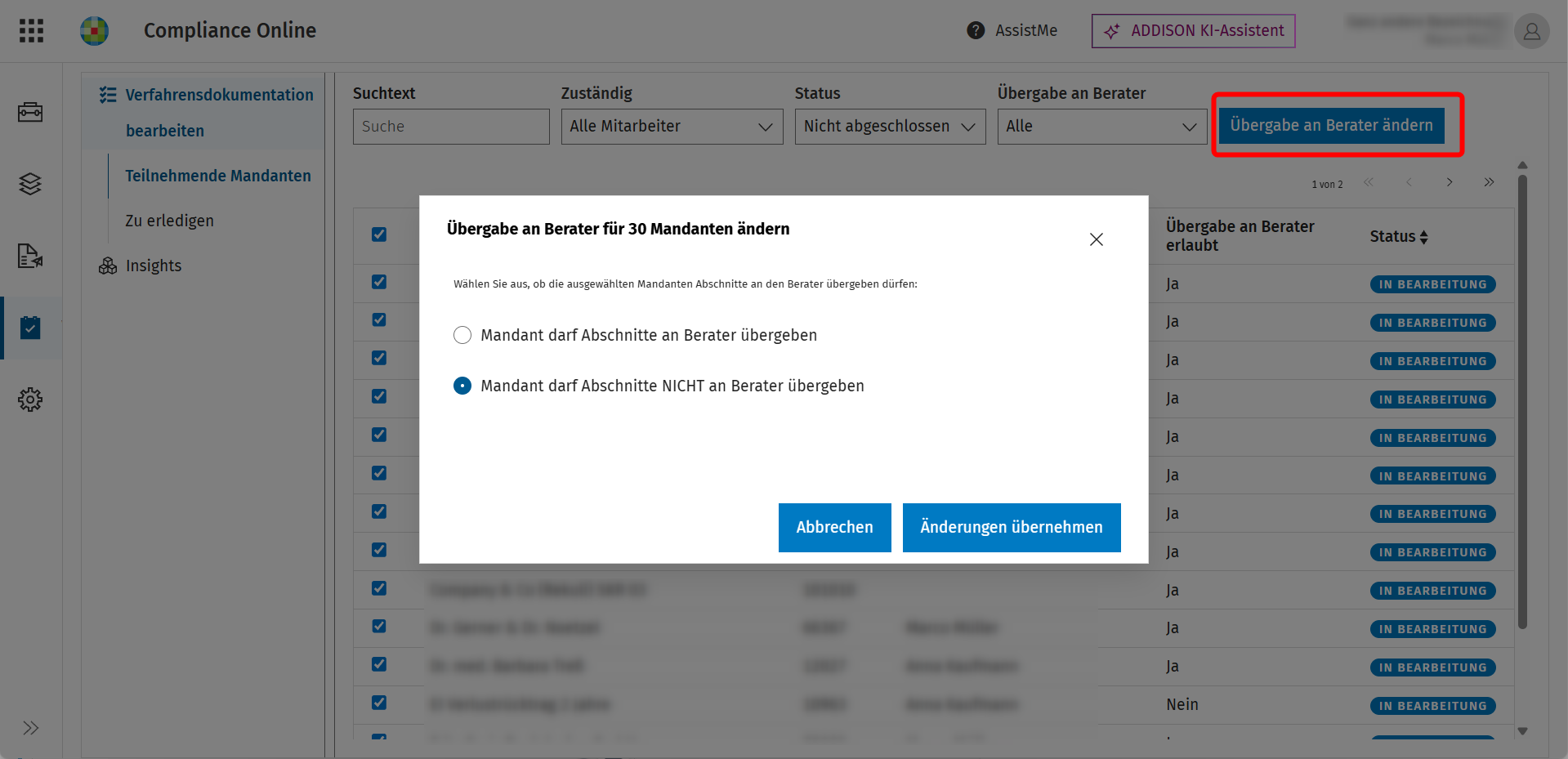
Task: Uncheck the first table row checkbox
Action: click(x=379, y=282)
